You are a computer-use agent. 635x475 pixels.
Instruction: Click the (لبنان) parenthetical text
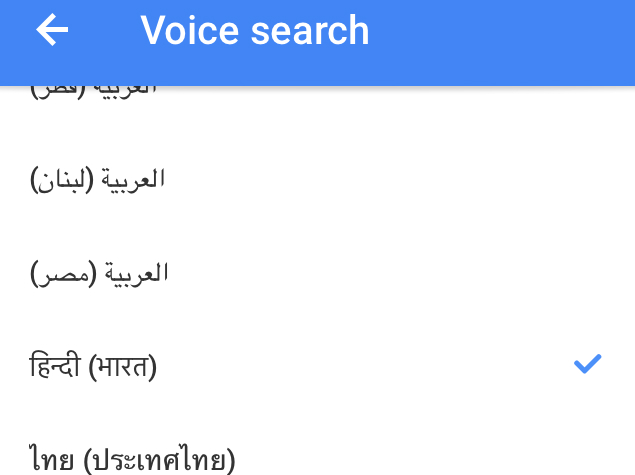click(x=63, y=181)
